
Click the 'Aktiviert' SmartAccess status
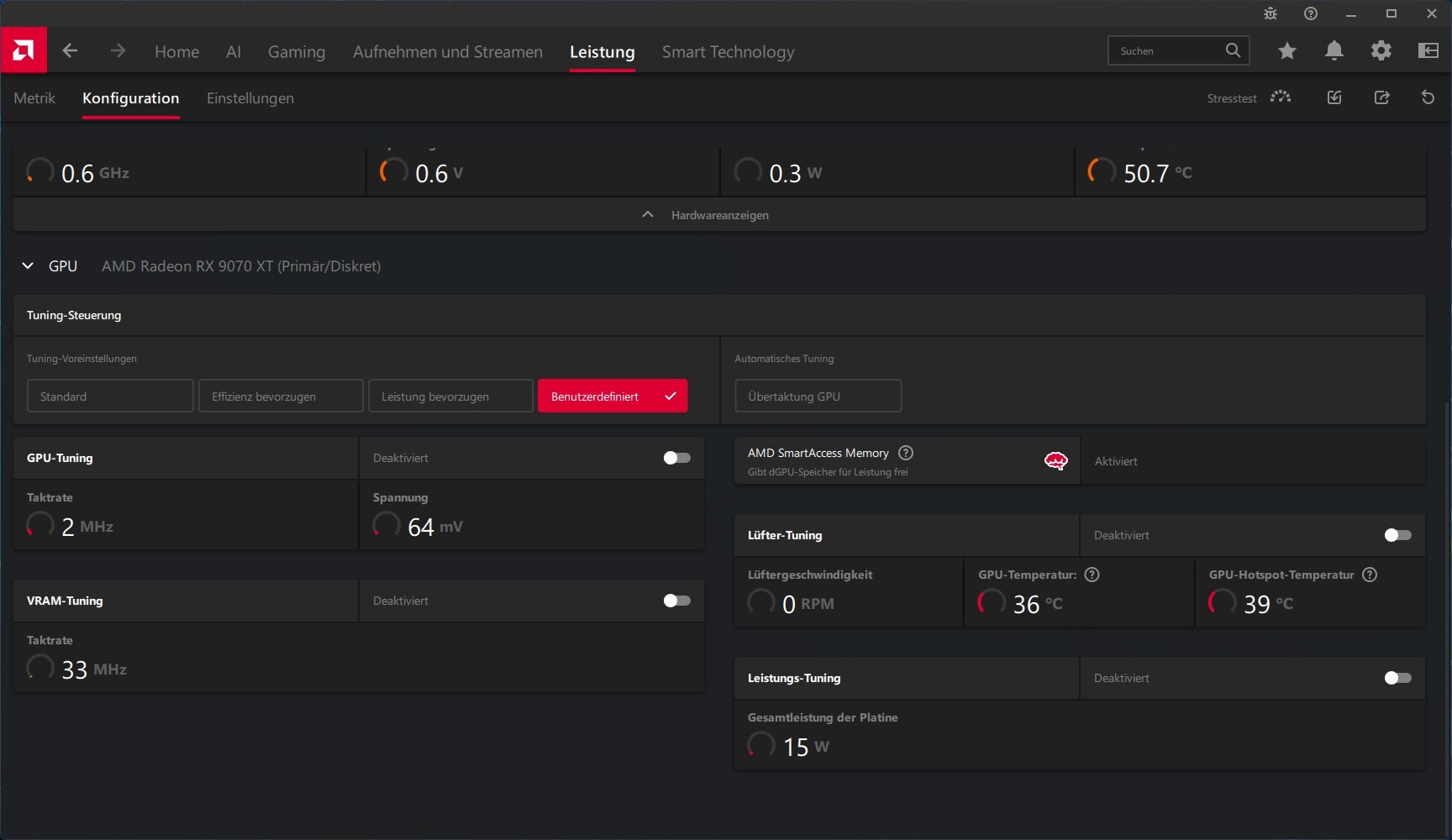(x=1116, y=461)
